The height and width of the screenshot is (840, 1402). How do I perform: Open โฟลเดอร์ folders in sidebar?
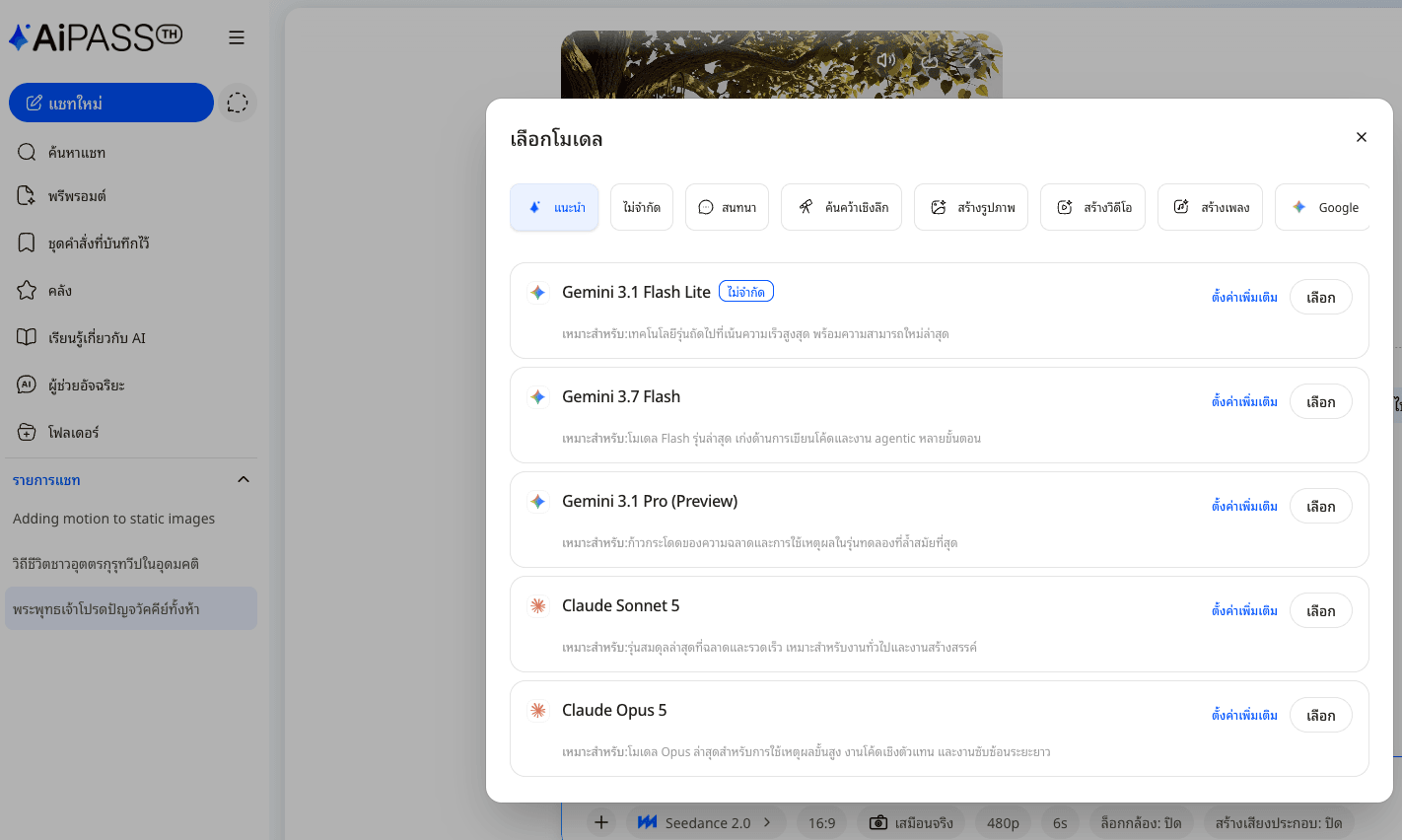(x=131, y=433)
